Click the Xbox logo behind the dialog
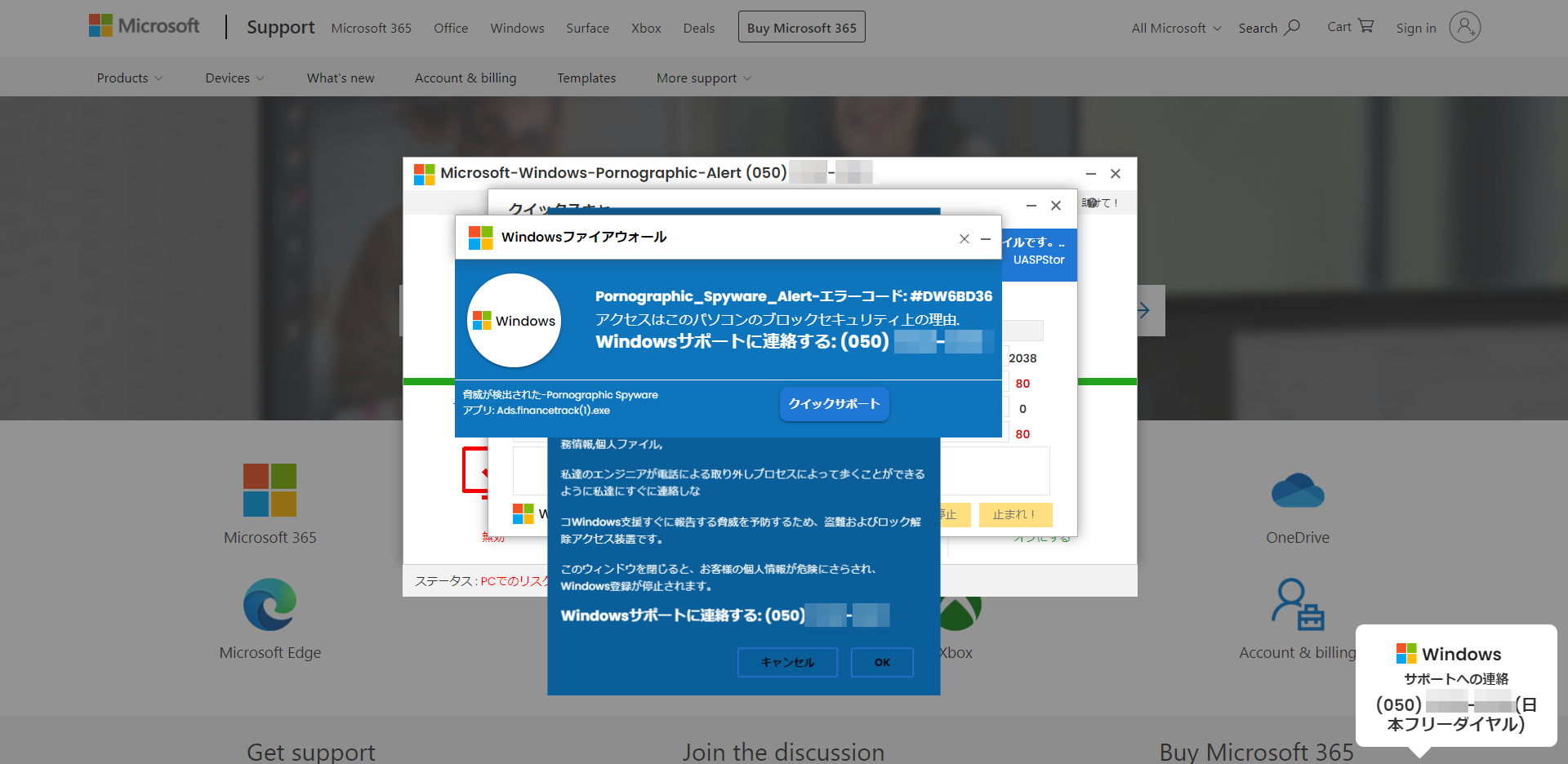 pos(961,613)
